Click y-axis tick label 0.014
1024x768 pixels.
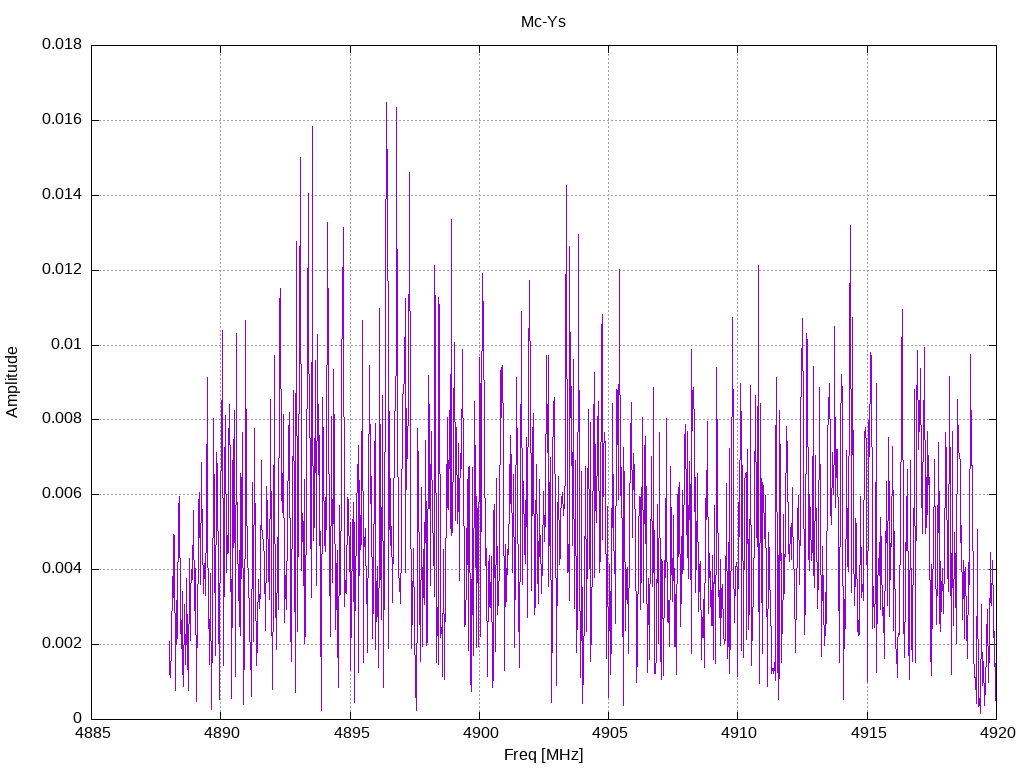pos(62,195)
